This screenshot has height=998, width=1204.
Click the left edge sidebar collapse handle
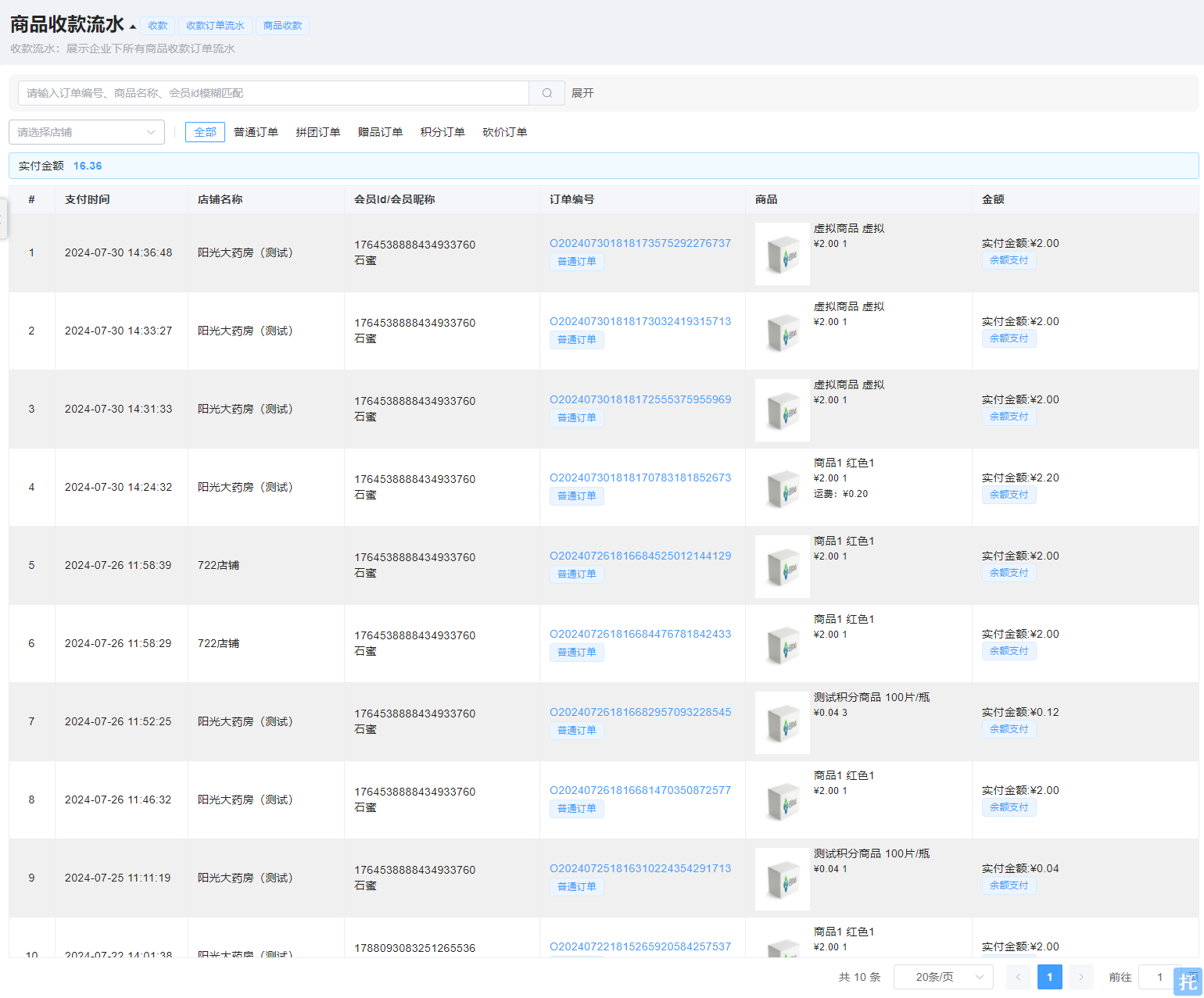coord(3,218)
